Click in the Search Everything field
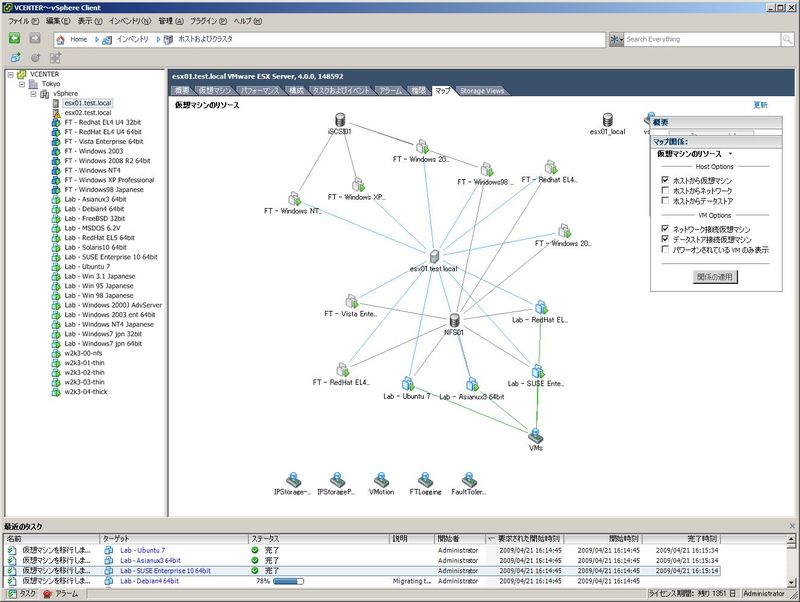This screenshot has width=800, height=602. [702, 39]
